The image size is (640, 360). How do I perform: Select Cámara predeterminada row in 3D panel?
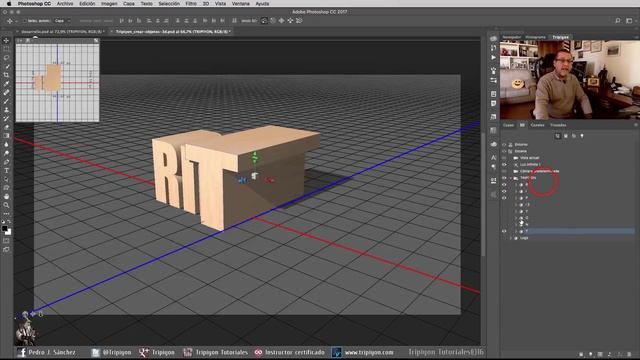point(540,171)
